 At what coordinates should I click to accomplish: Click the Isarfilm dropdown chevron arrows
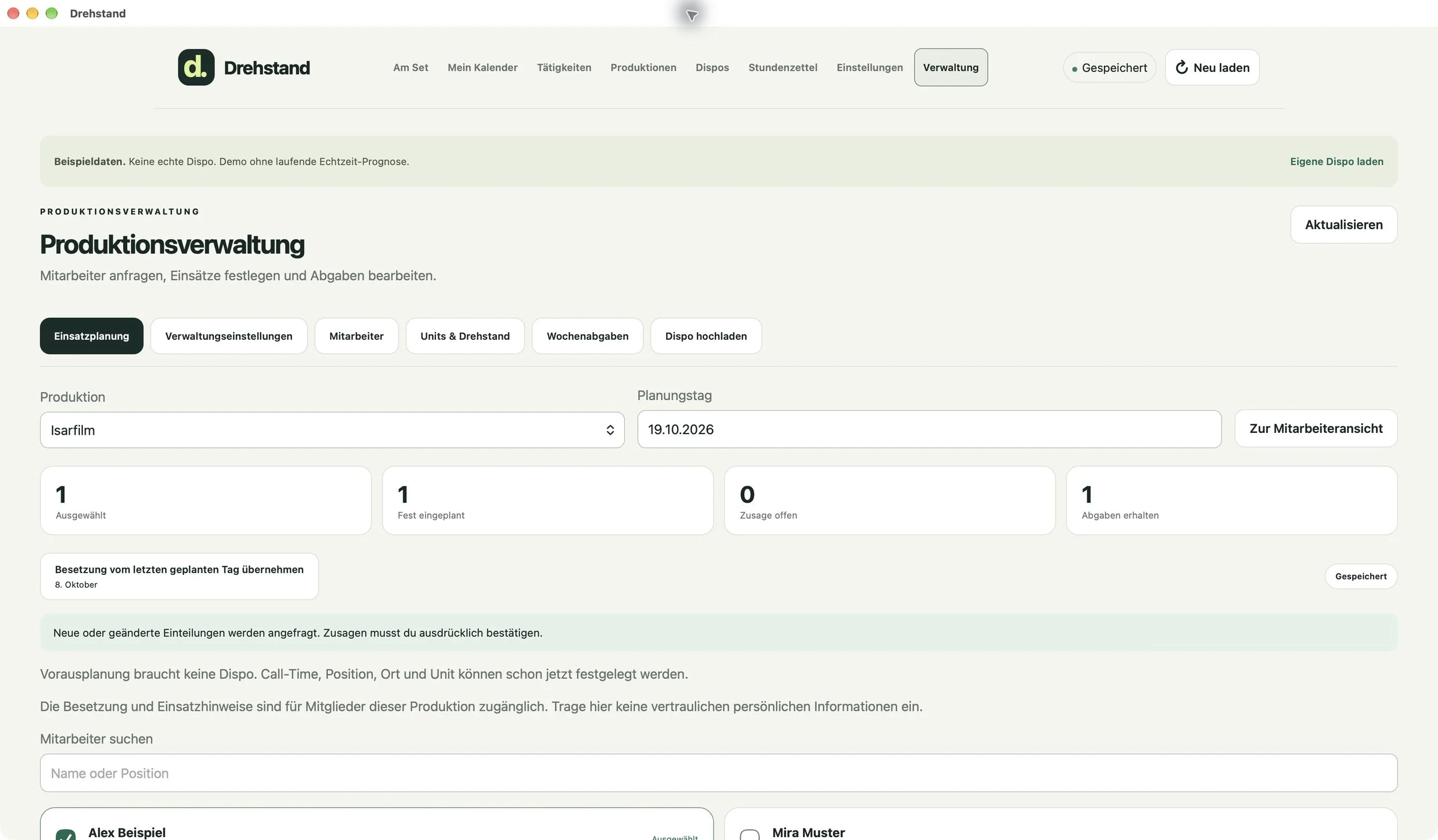coord(610,430)
